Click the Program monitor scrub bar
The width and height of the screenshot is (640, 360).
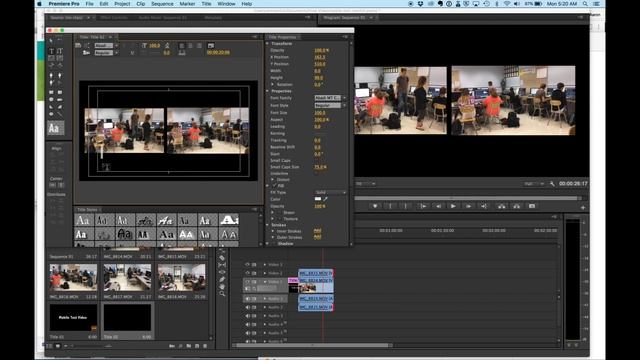coord(468,198)
